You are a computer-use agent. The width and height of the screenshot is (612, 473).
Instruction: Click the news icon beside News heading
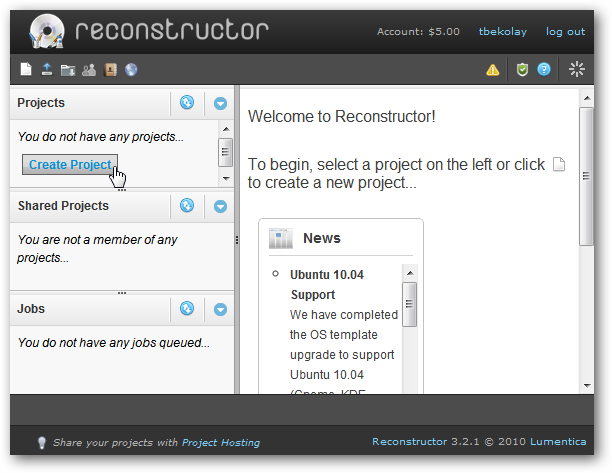[x=281, y=238]
